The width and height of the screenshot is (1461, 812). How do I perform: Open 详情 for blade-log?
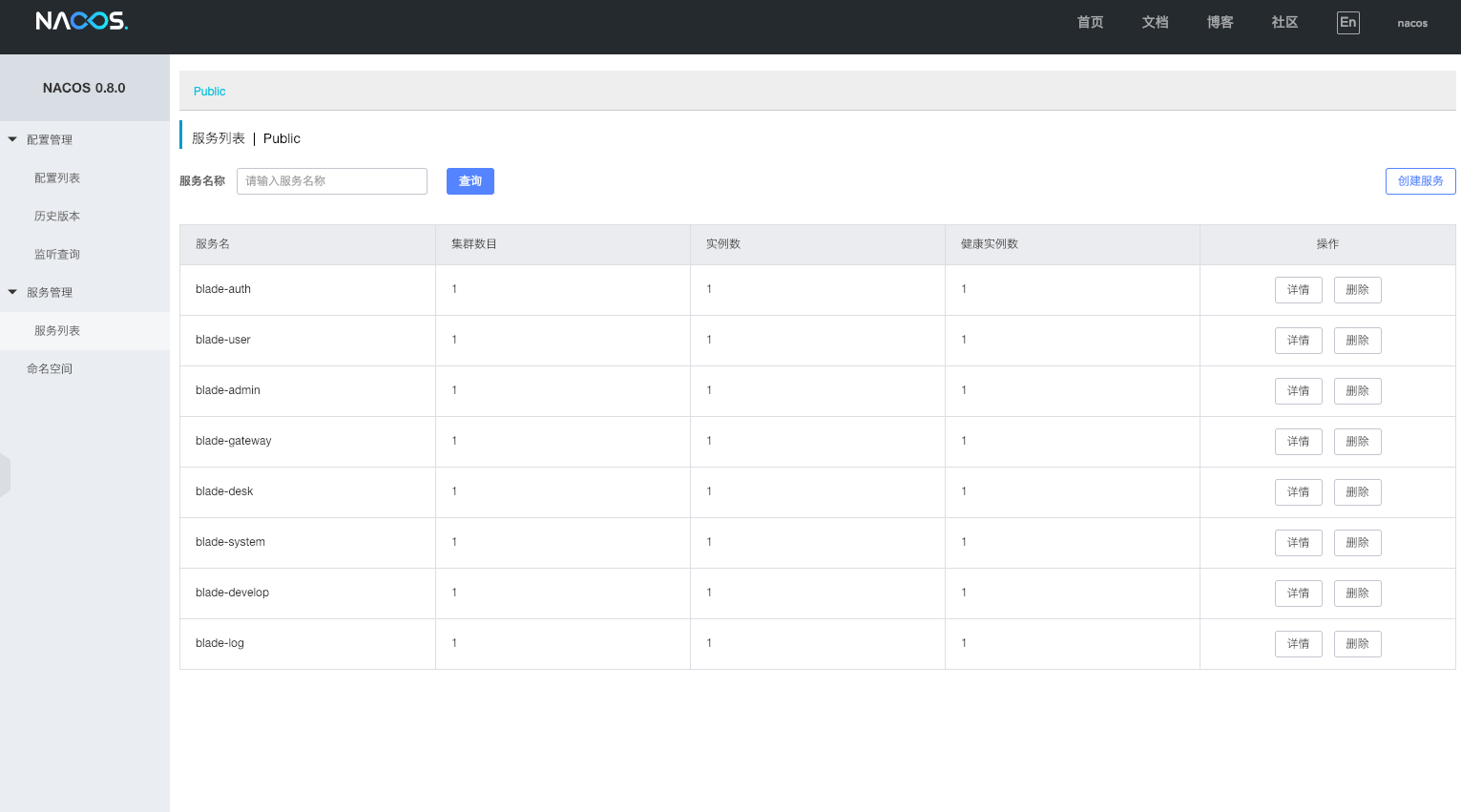click(x=1298, y=644)
